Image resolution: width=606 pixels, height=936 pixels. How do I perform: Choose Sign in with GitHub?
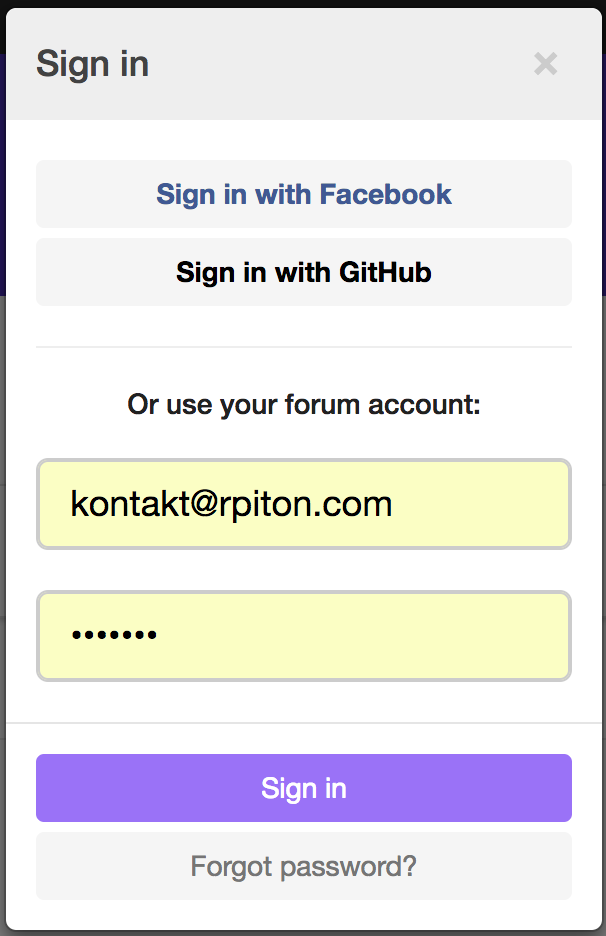point(304,272)
